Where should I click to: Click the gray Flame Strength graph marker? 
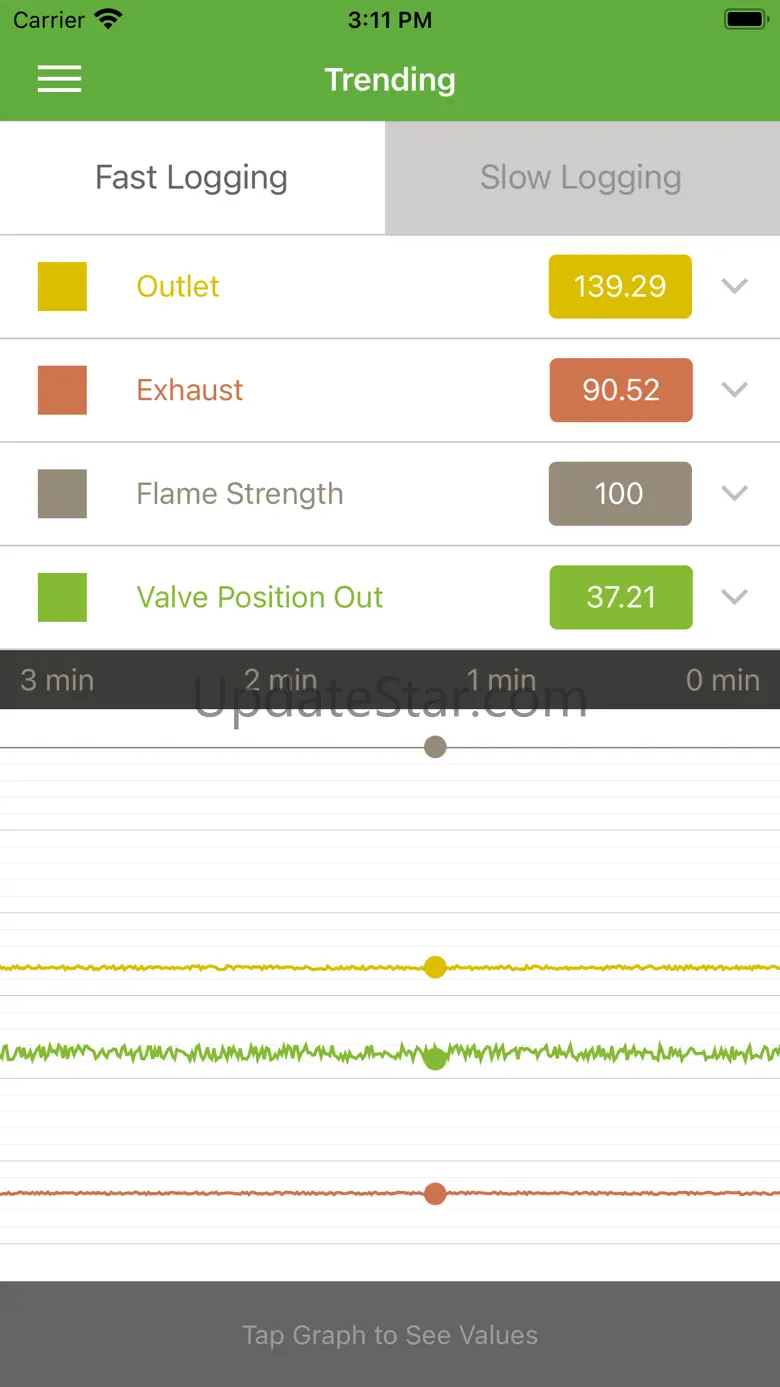coord(435,747)
